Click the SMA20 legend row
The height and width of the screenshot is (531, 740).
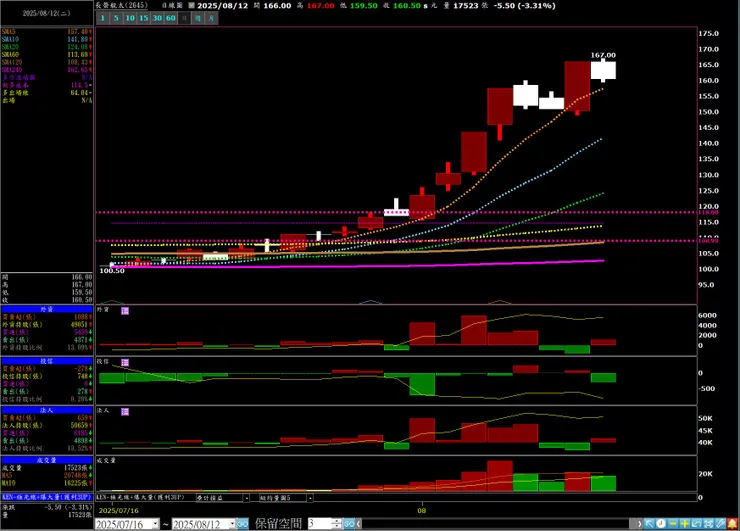coord(47,47)
